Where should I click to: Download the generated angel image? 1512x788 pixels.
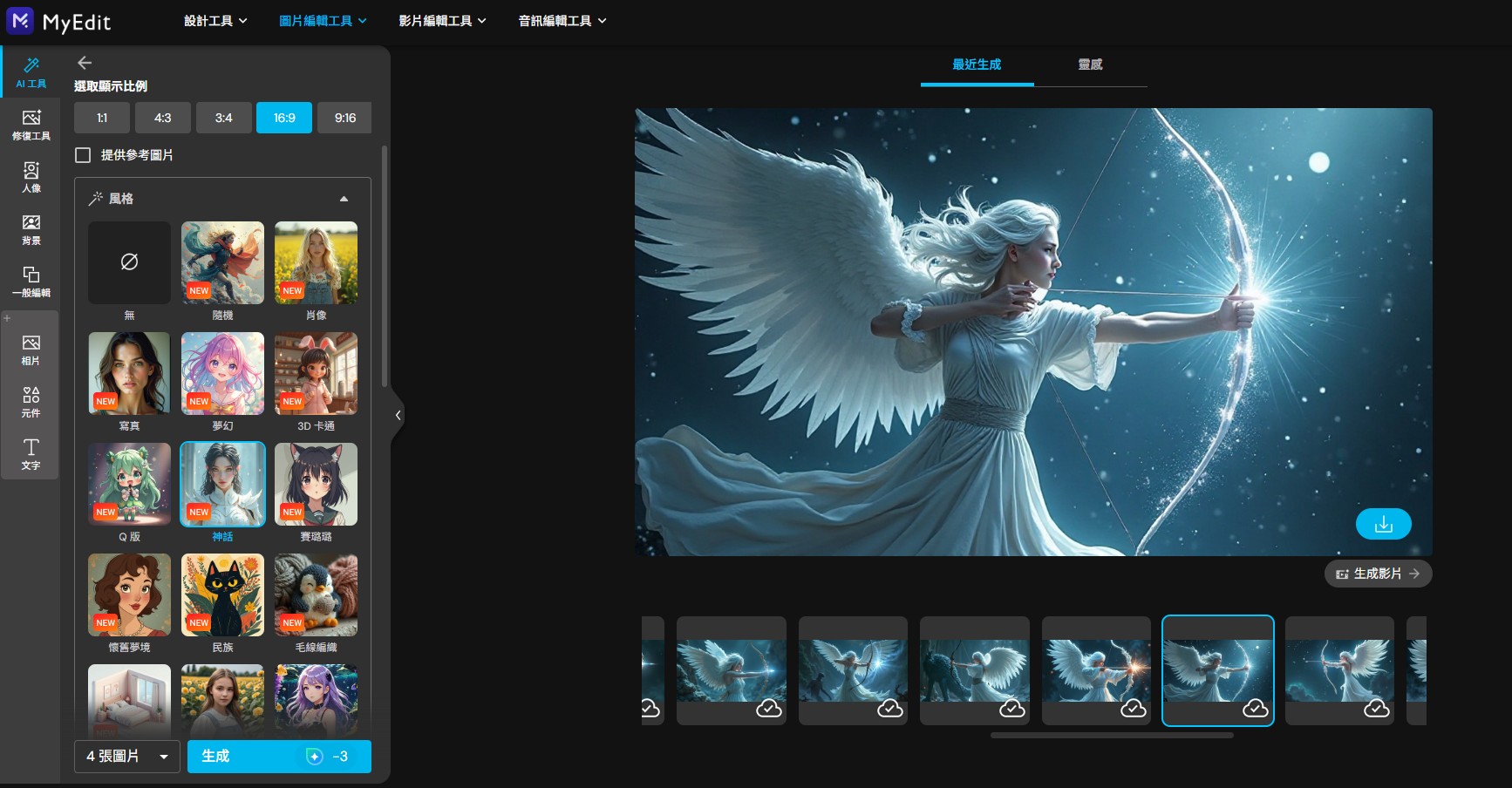[x=1383, y=524]
